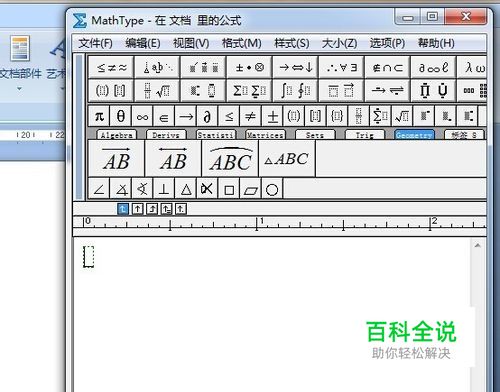
Task: Open the embellishments palette
Action: (x=203, y=67)
